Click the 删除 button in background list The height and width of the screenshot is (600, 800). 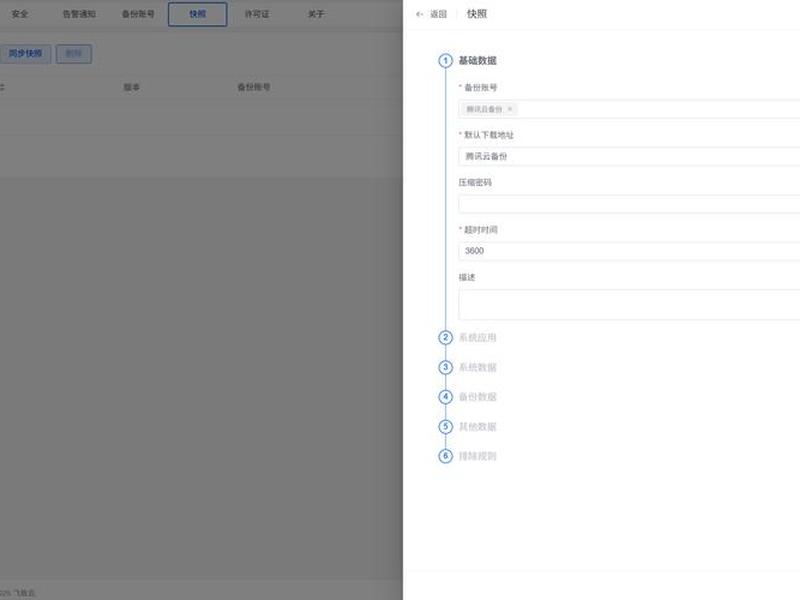coord(74,54)
